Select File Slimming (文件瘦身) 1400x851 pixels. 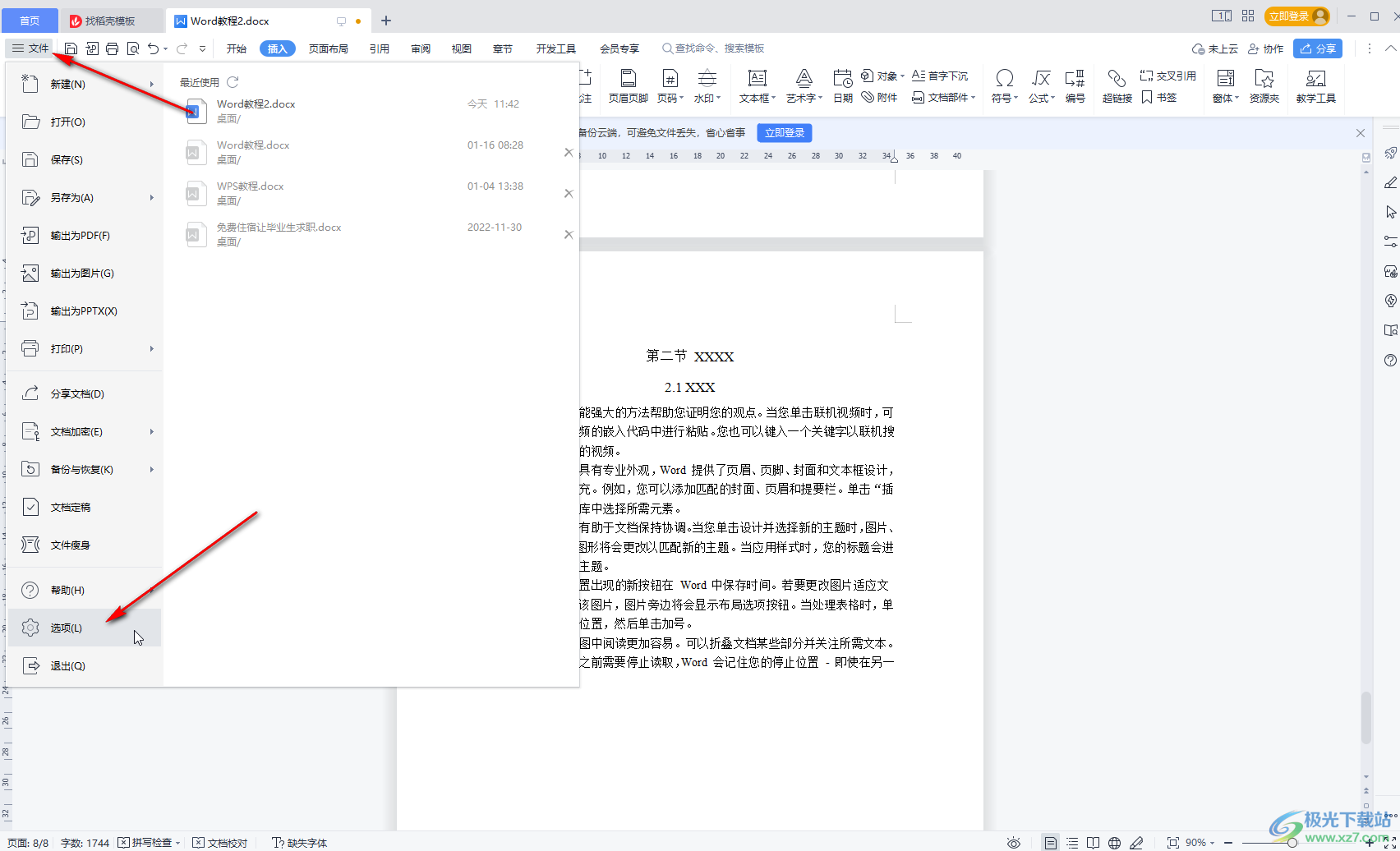[x=84, y=545]
